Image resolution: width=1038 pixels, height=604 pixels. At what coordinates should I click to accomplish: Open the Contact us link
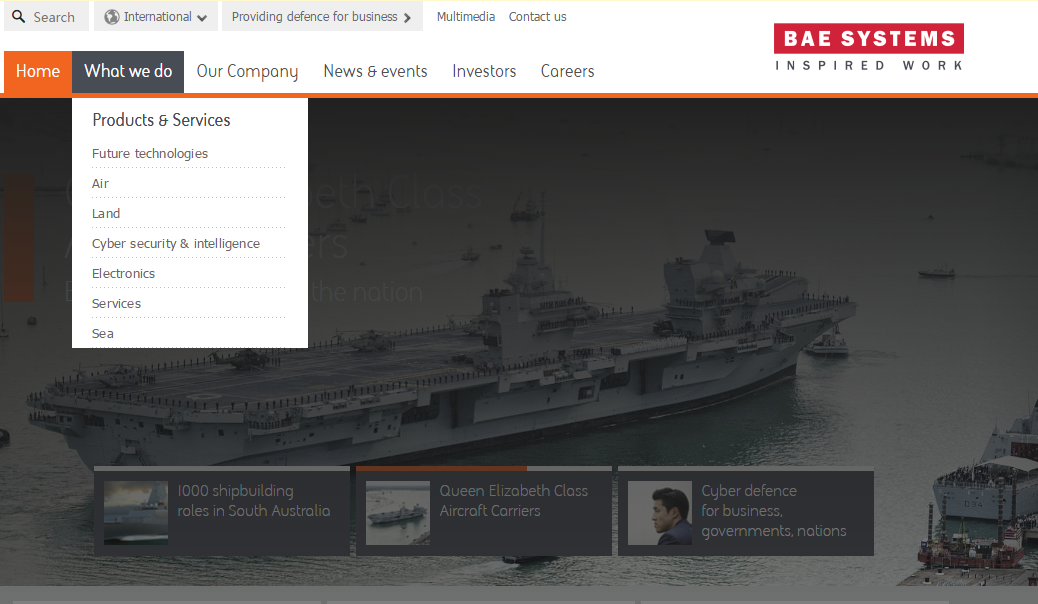(538, 17)
